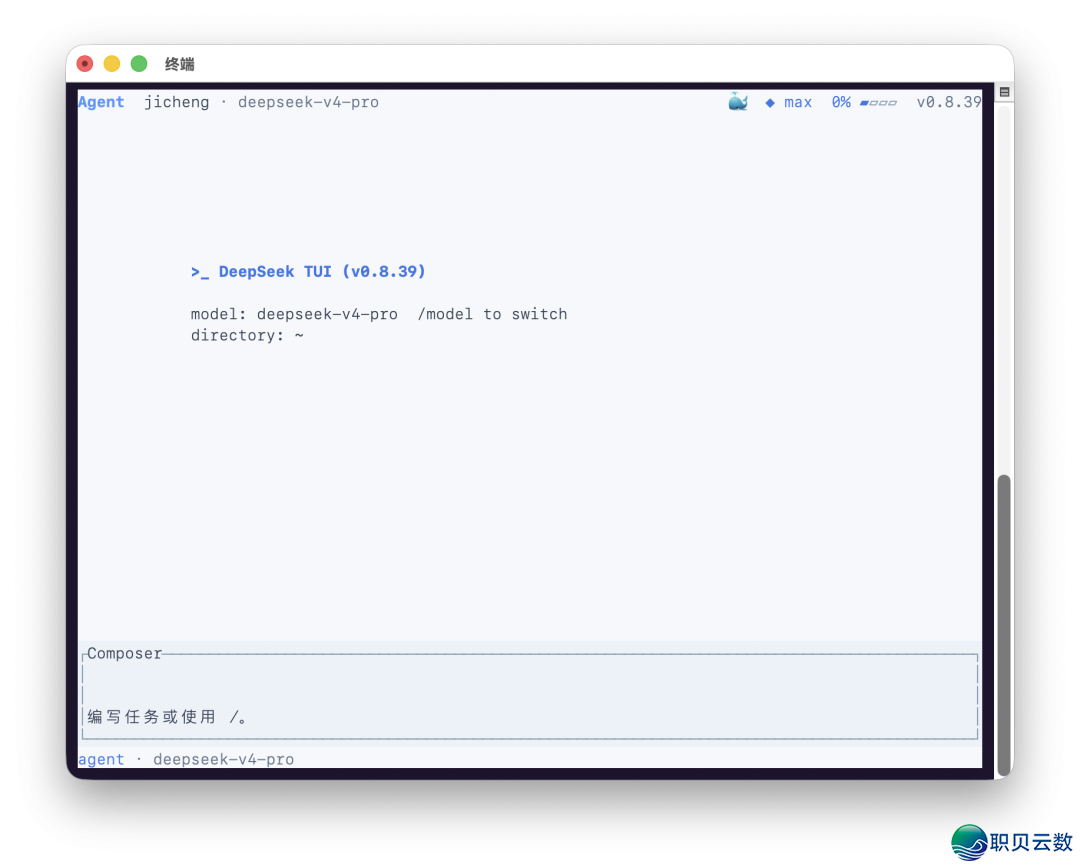Click the agent label in footer
Screen dimensions: 1080x867
pos(101,759)
